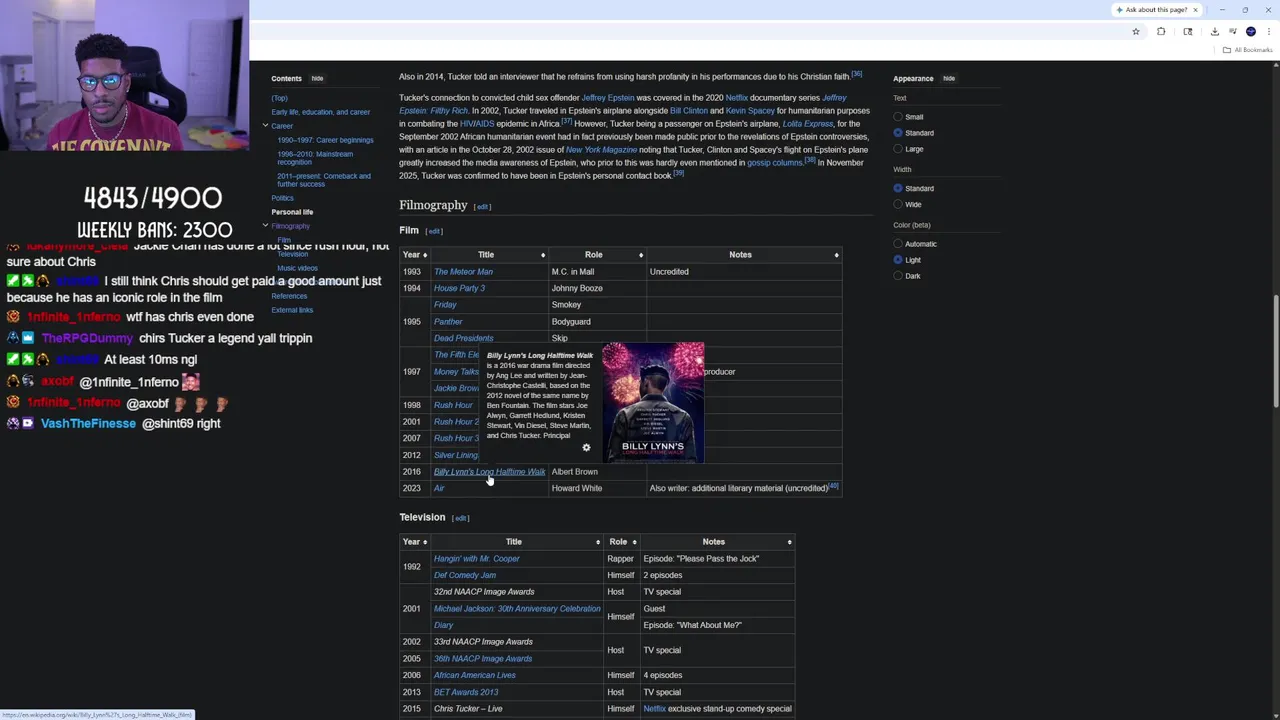Open Billy Lynn's Long Halftime Walk link
1280x720 pixels.
pyautogui.click(x=489, y=472)
